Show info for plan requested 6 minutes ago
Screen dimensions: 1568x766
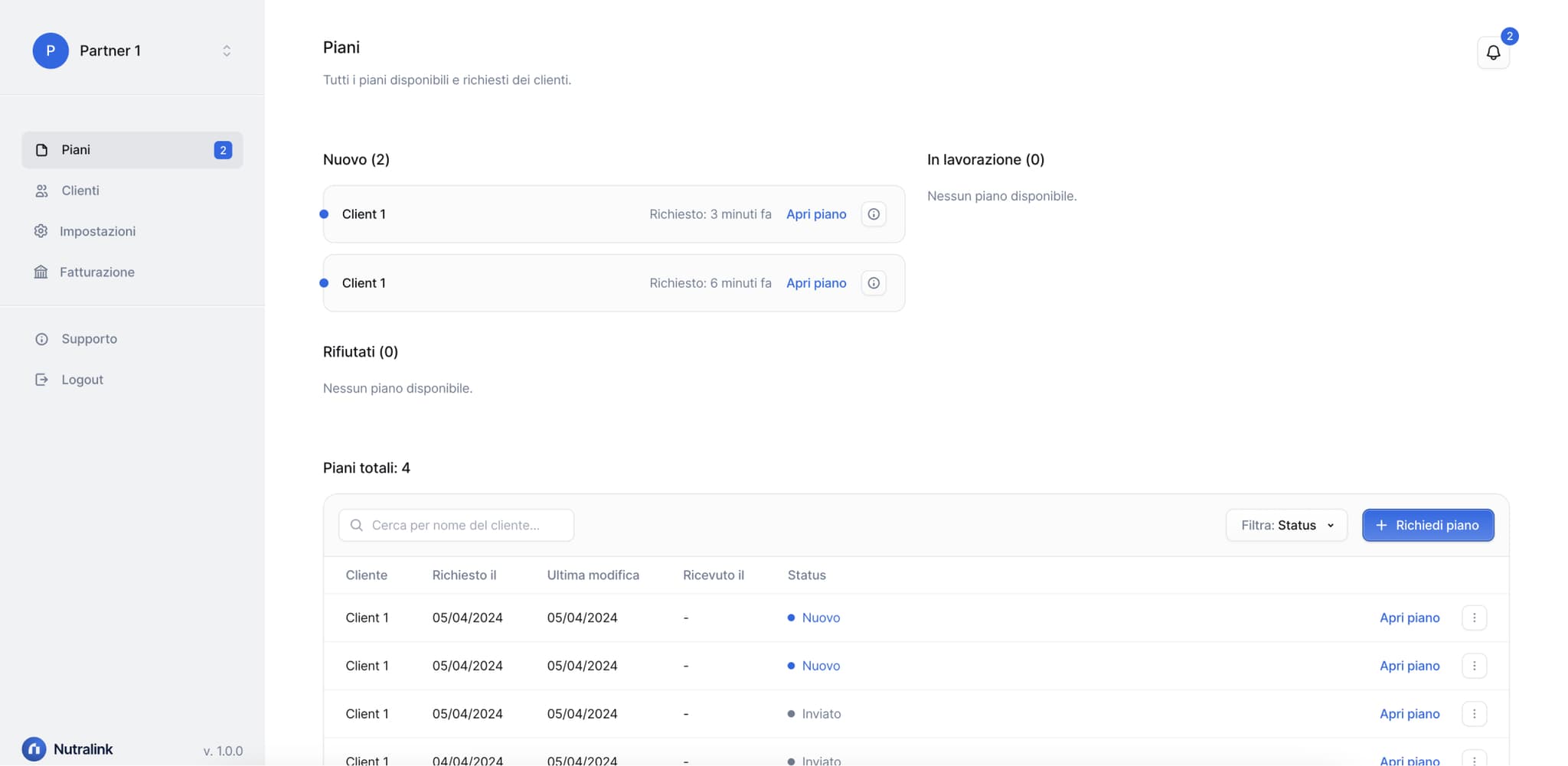[x=873, y=283]
